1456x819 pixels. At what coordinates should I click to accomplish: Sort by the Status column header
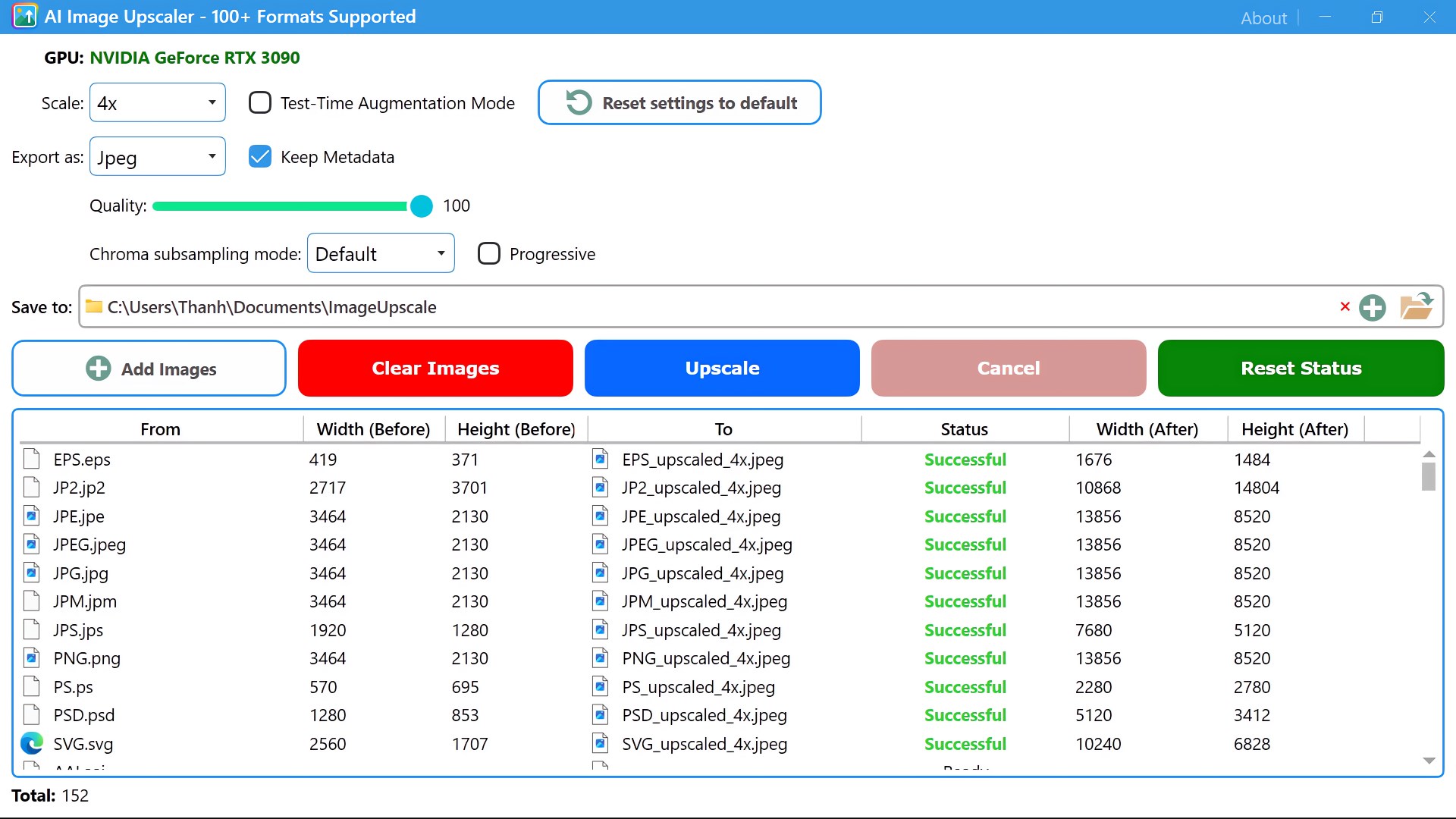964,429
